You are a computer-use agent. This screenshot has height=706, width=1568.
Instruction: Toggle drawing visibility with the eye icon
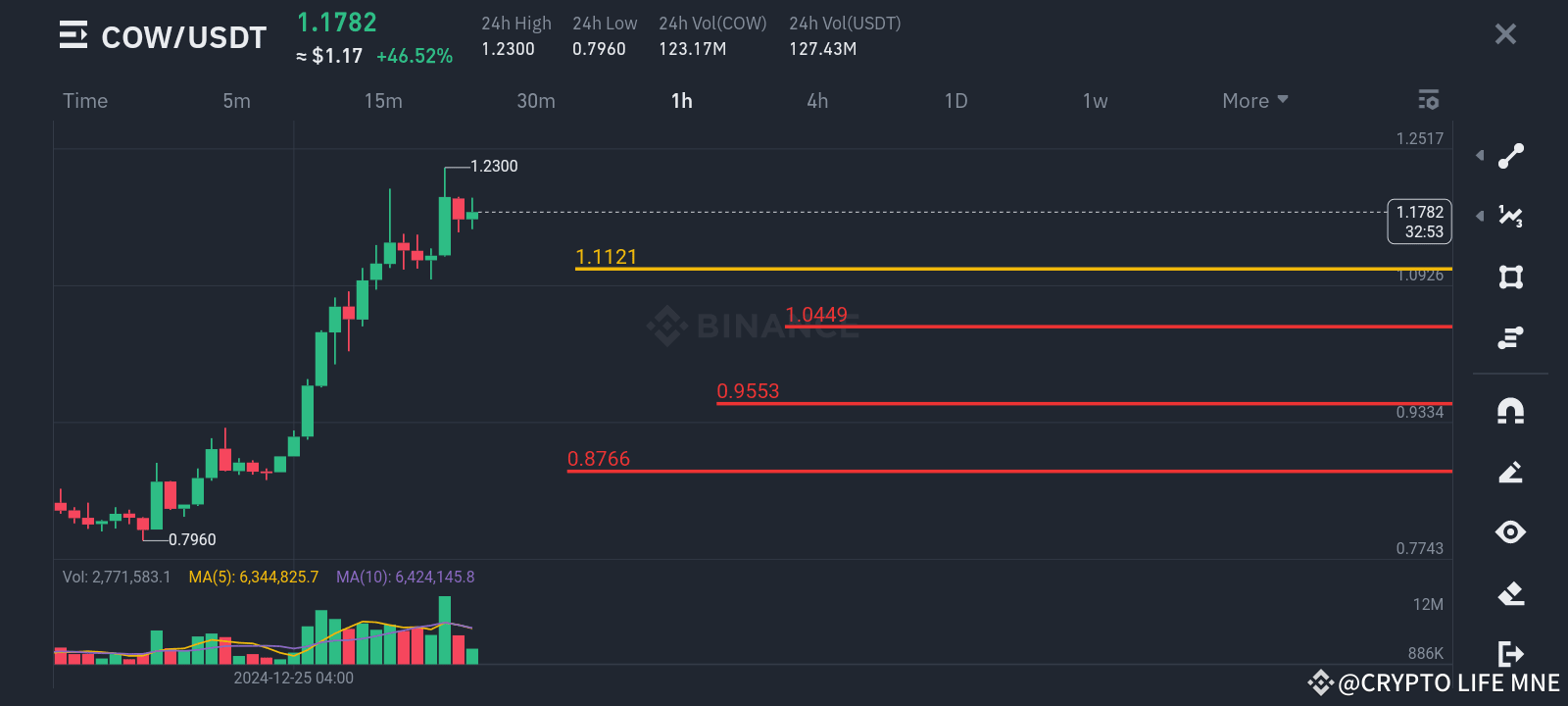pos(1510,532)
